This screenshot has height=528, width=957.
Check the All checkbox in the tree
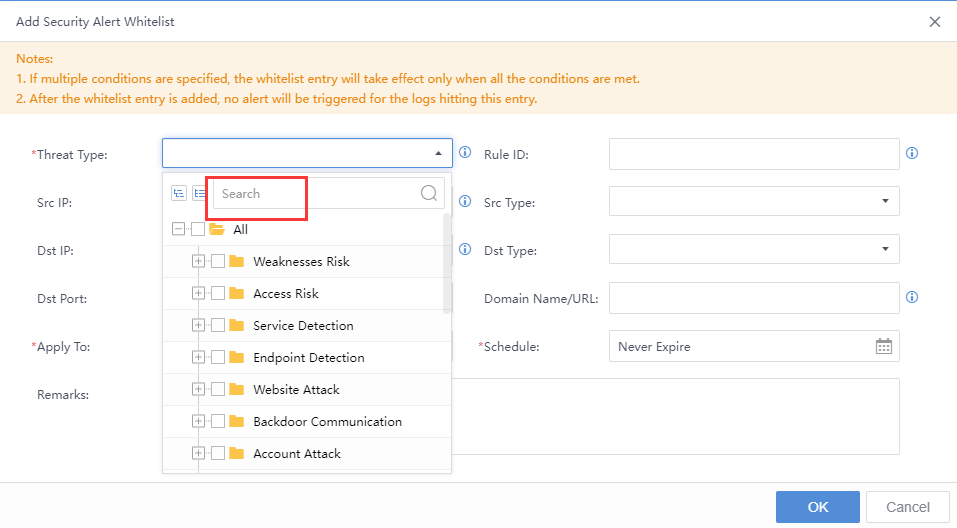coord(198,230)
